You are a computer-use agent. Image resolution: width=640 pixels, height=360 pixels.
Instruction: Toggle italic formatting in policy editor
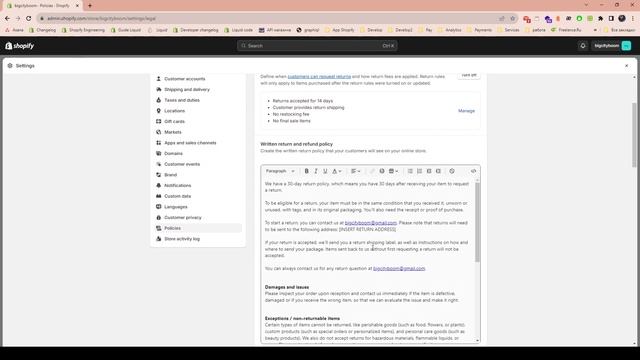(316, 171)
